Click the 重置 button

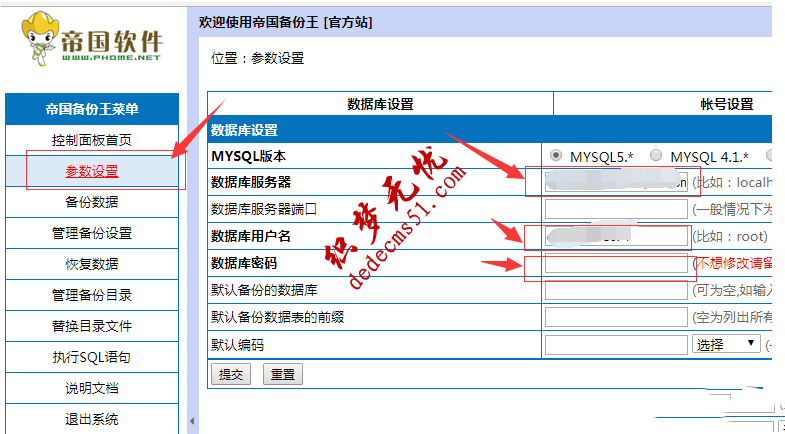pyautogui.click(x=283, y=374)
